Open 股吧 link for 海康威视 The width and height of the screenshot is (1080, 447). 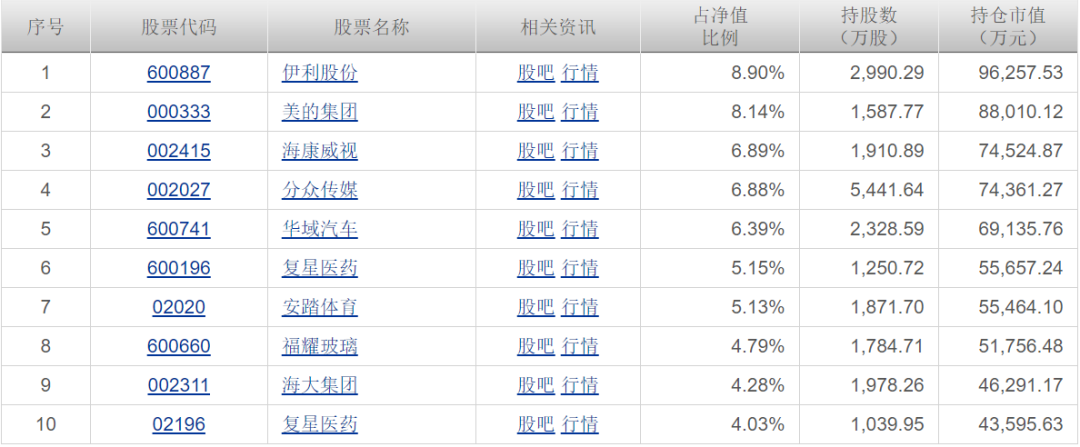click(x=536, y=151)
